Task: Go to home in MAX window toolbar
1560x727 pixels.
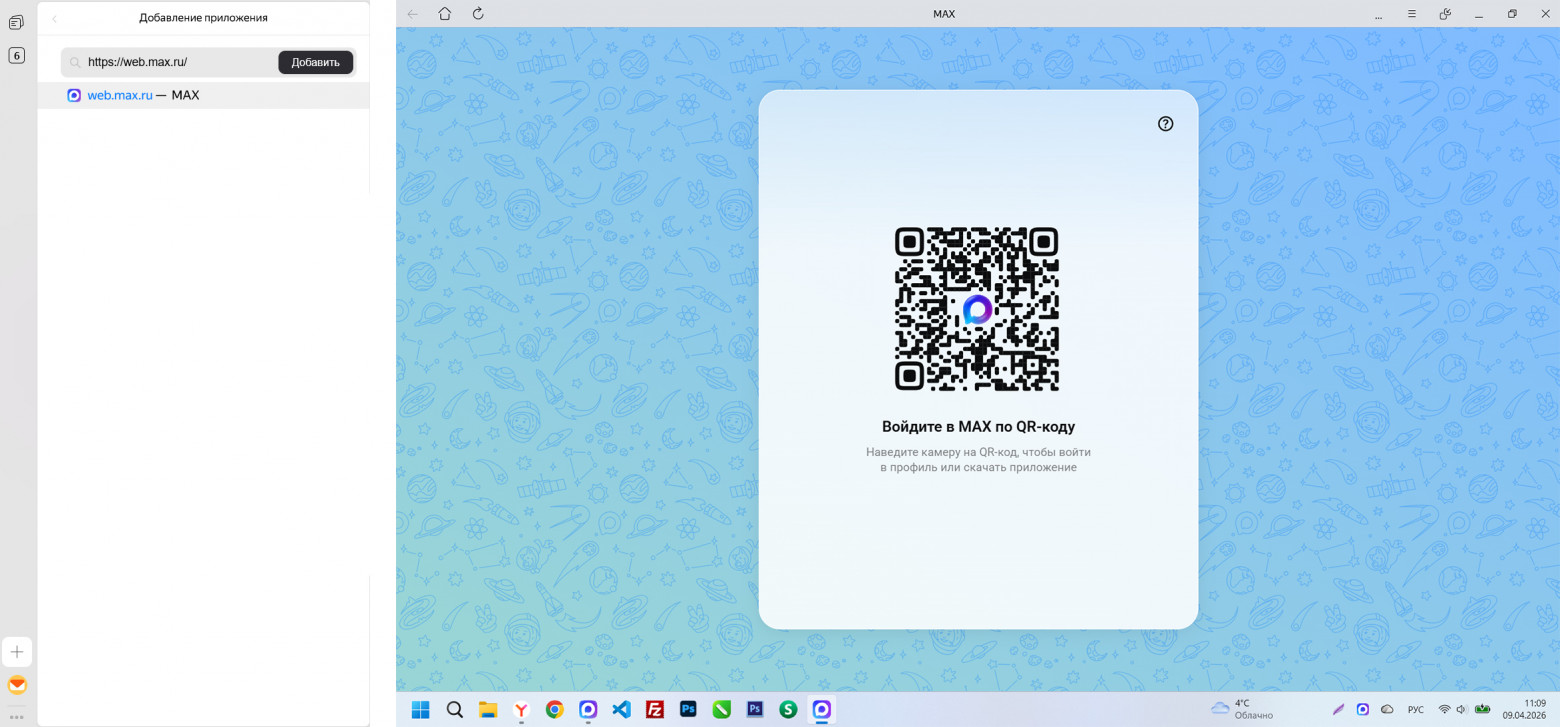Action: 445,14
